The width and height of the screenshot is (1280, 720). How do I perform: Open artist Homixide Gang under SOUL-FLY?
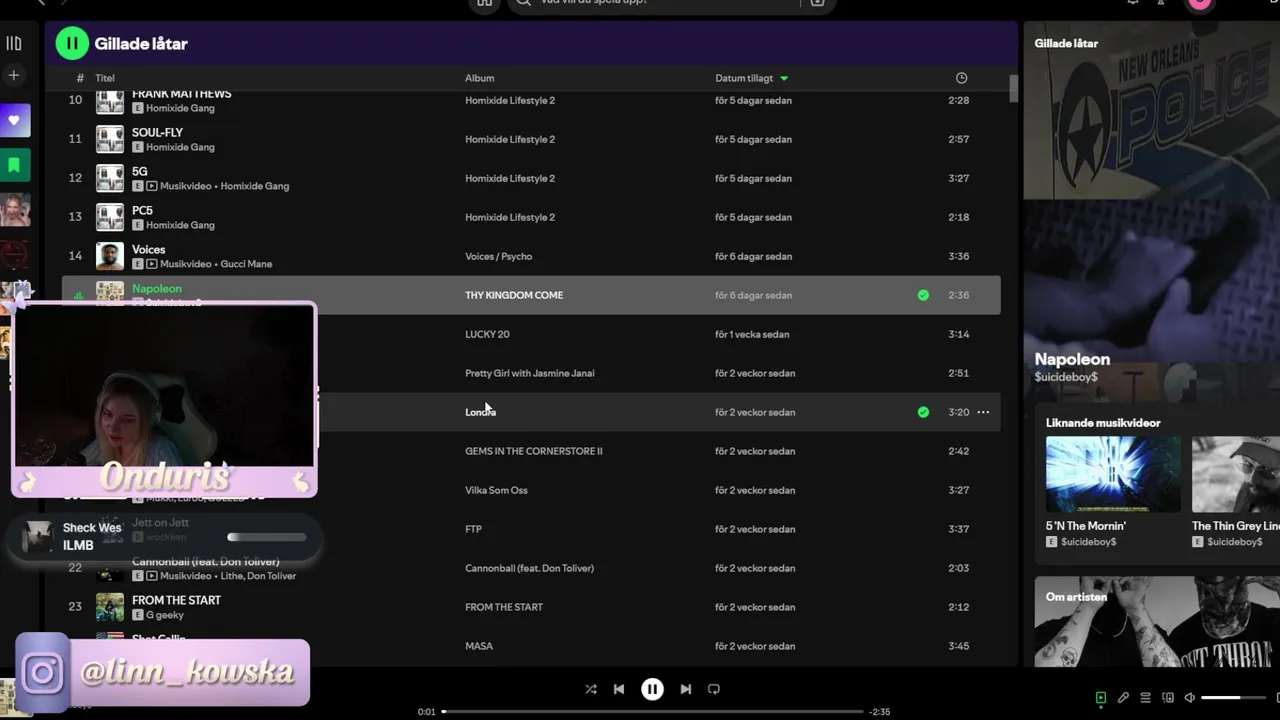pyautogui.click(x=180, y=147)
